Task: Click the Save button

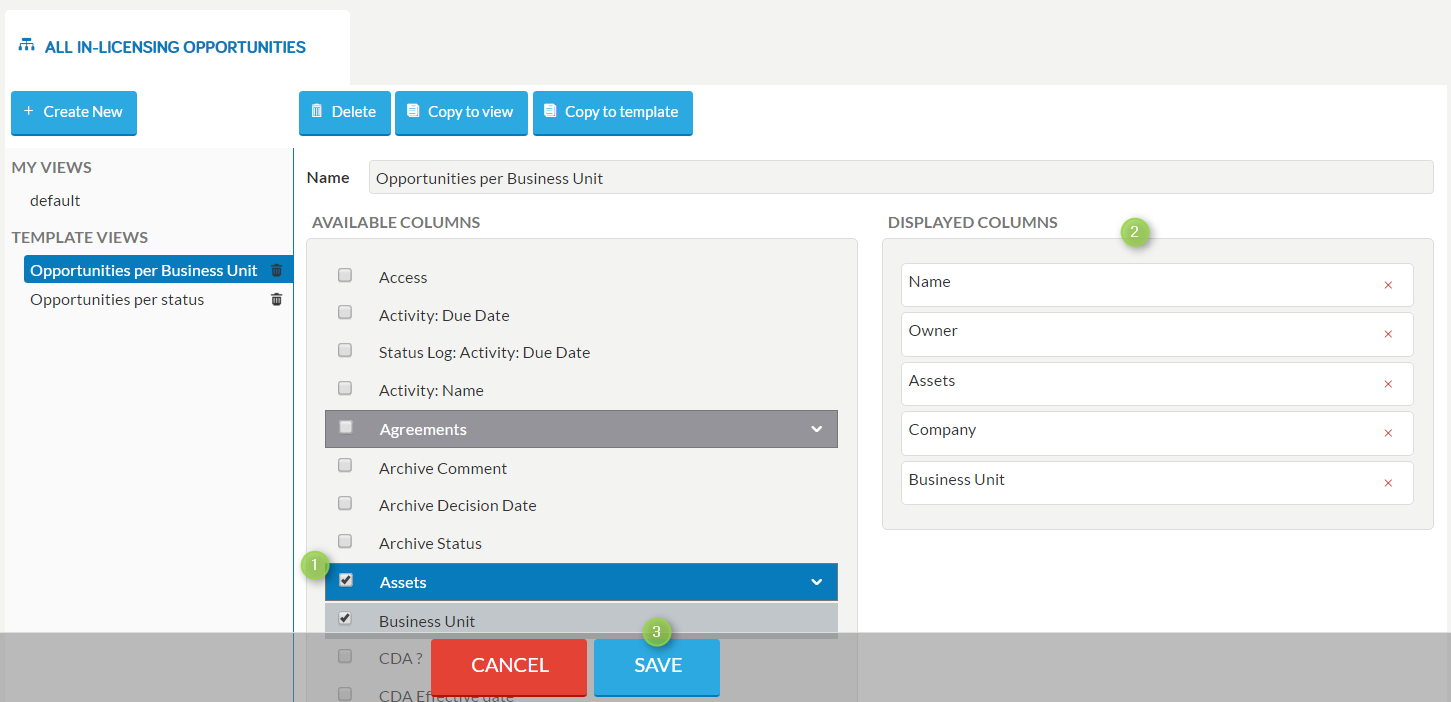Action: tap(657, 667)
